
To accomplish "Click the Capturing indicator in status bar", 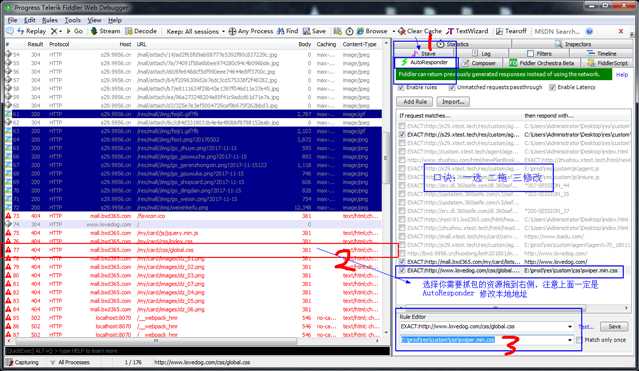I will [x=23, y=362].
